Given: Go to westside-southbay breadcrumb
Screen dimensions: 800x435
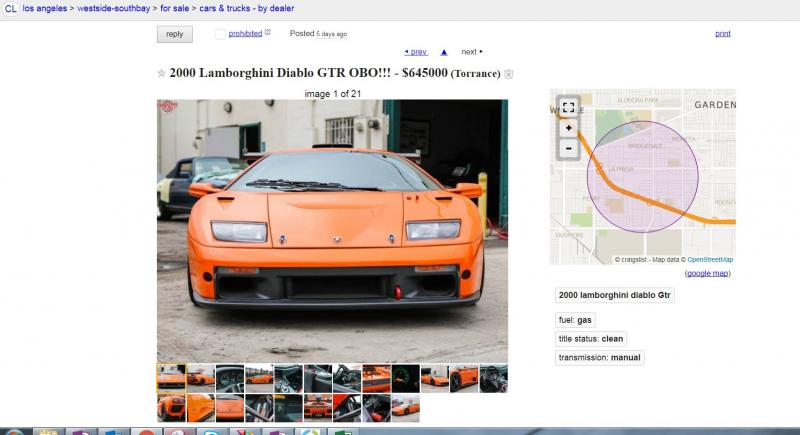Looking at the screenshot, I should (x=114, y=8).
